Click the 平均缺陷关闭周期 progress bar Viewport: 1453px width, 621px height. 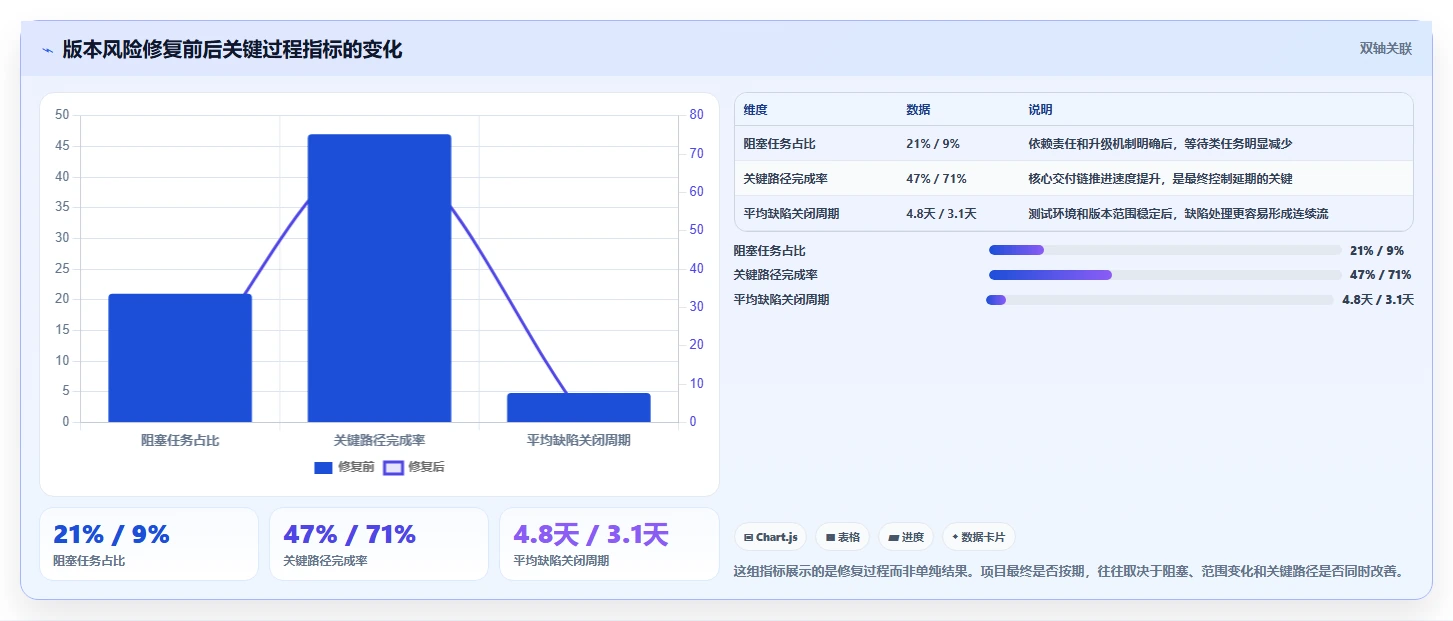(x=1160, y=300)
